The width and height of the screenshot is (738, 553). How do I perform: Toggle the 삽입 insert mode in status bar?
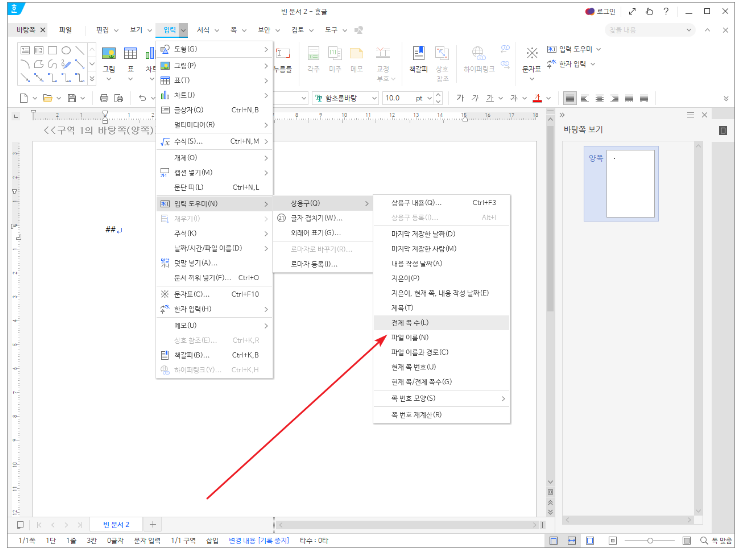(212, 541)
